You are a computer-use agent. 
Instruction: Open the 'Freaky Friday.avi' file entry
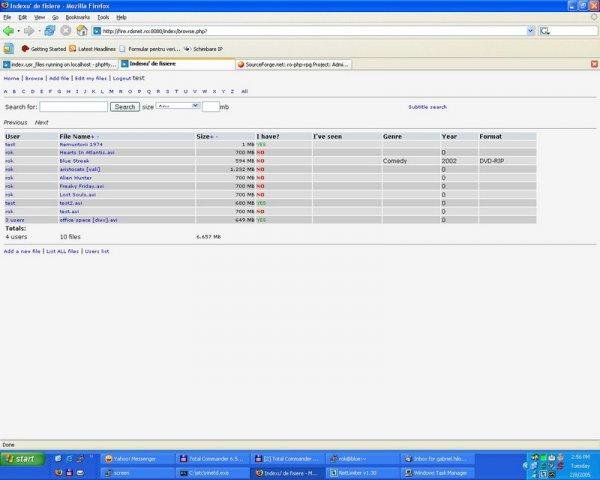[82, 186]
